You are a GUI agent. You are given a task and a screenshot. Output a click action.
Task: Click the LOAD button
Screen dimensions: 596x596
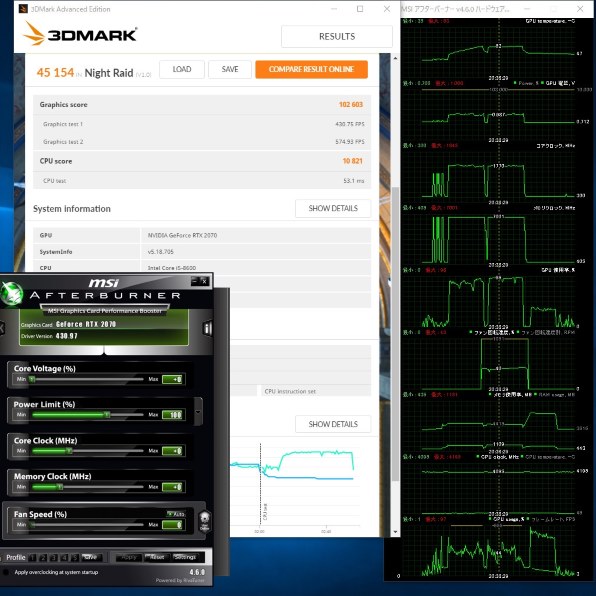click(x=182, y=69)
